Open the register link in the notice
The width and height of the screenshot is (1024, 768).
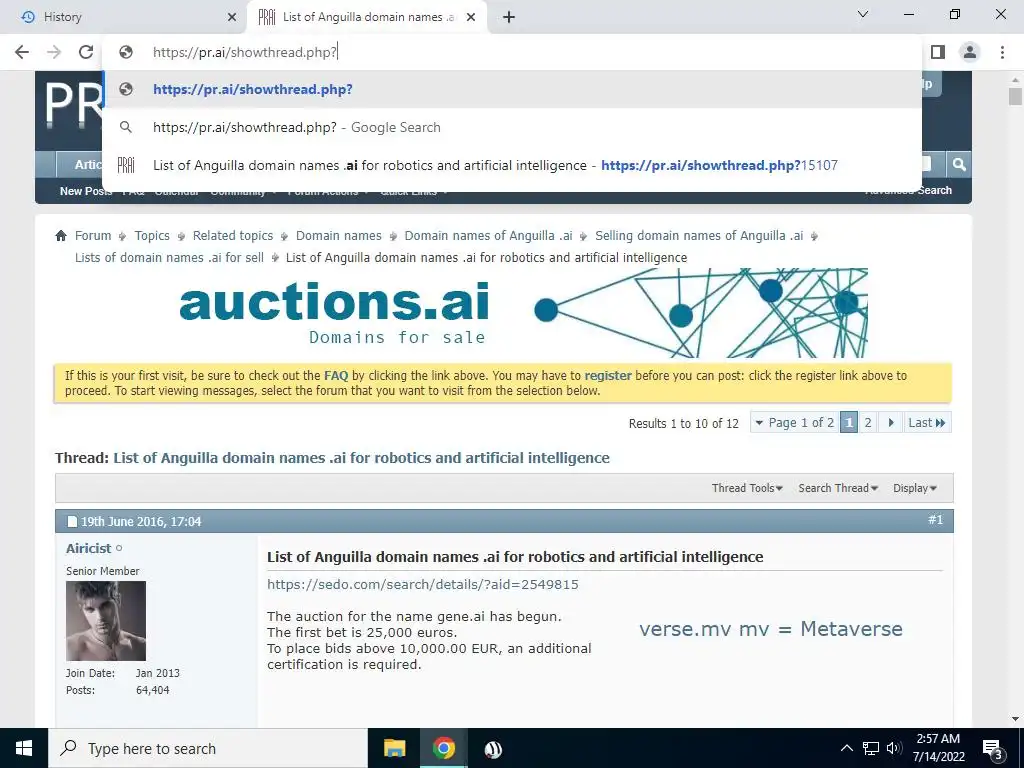pyautogui.click(x=607, y=376)
